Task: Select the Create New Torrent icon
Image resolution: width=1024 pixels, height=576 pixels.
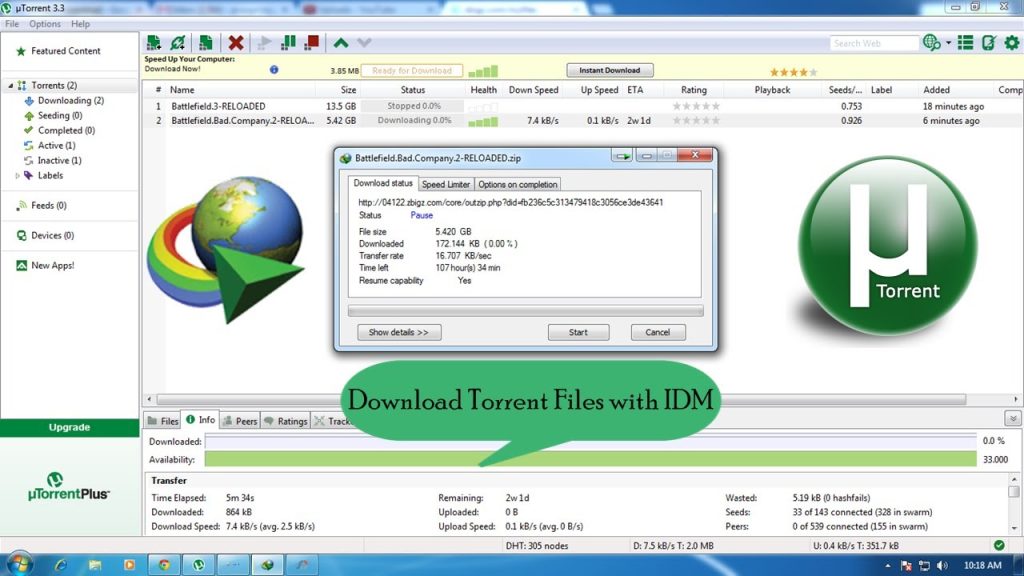Action: point(206,42)
